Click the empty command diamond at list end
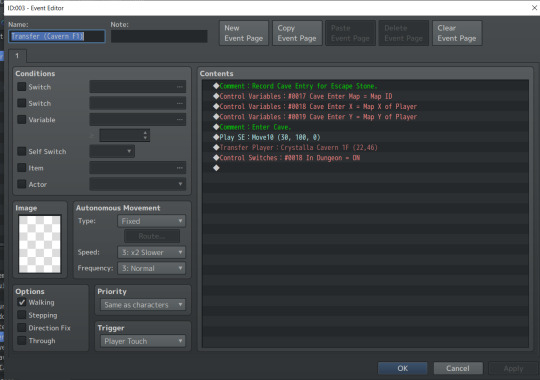This screenshot has height=380, width=540. [216, 168]
